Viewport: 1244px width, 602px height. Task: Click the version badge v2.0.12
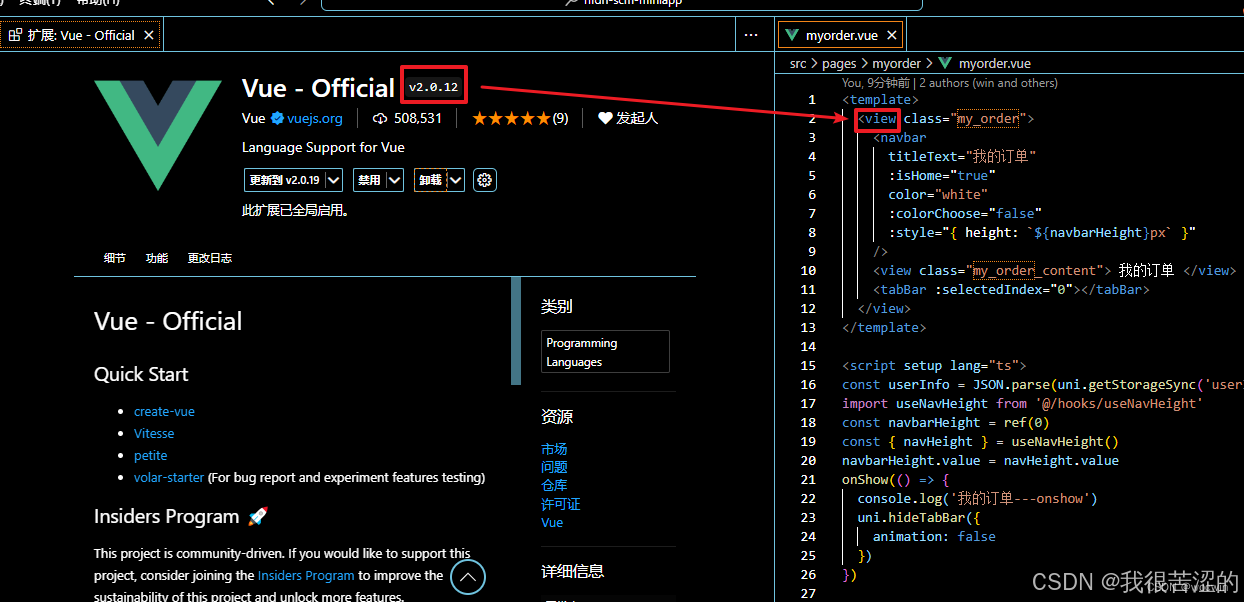point(433,87)
